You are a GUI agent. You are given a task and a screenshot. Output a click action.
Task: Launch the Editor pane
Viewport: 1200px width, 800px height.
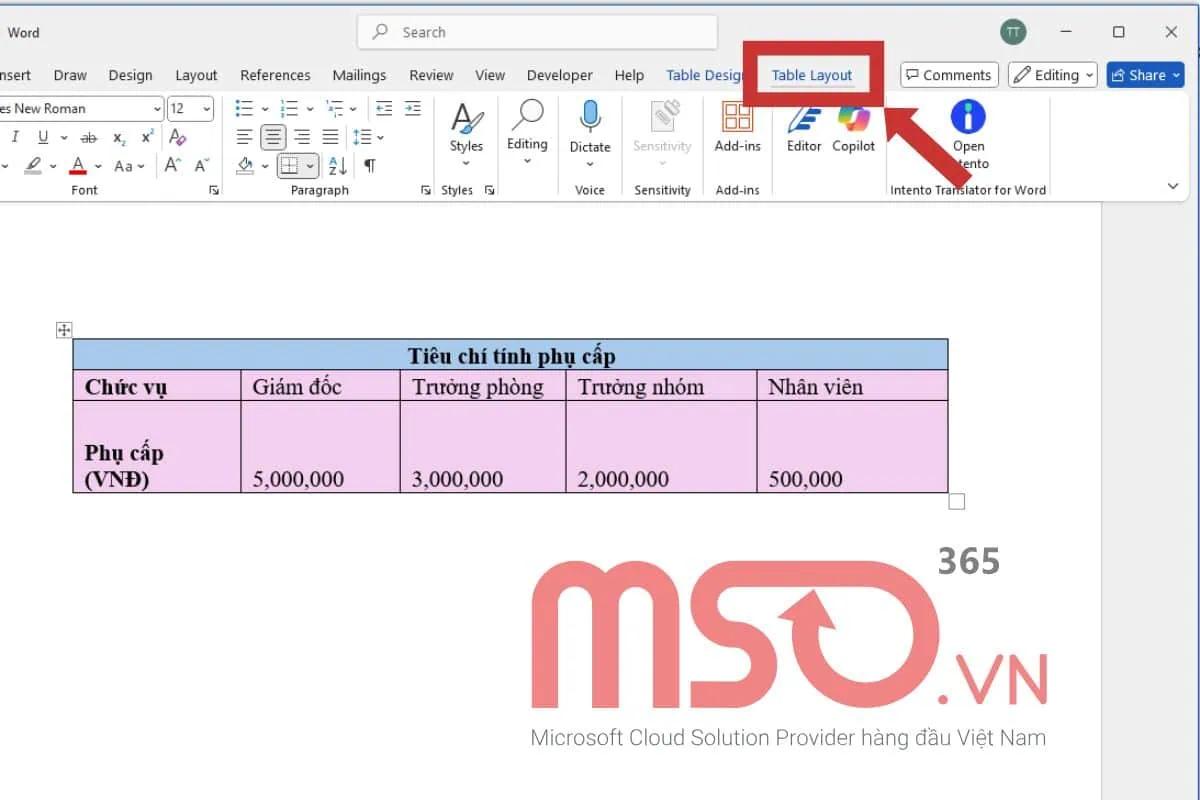803,130
